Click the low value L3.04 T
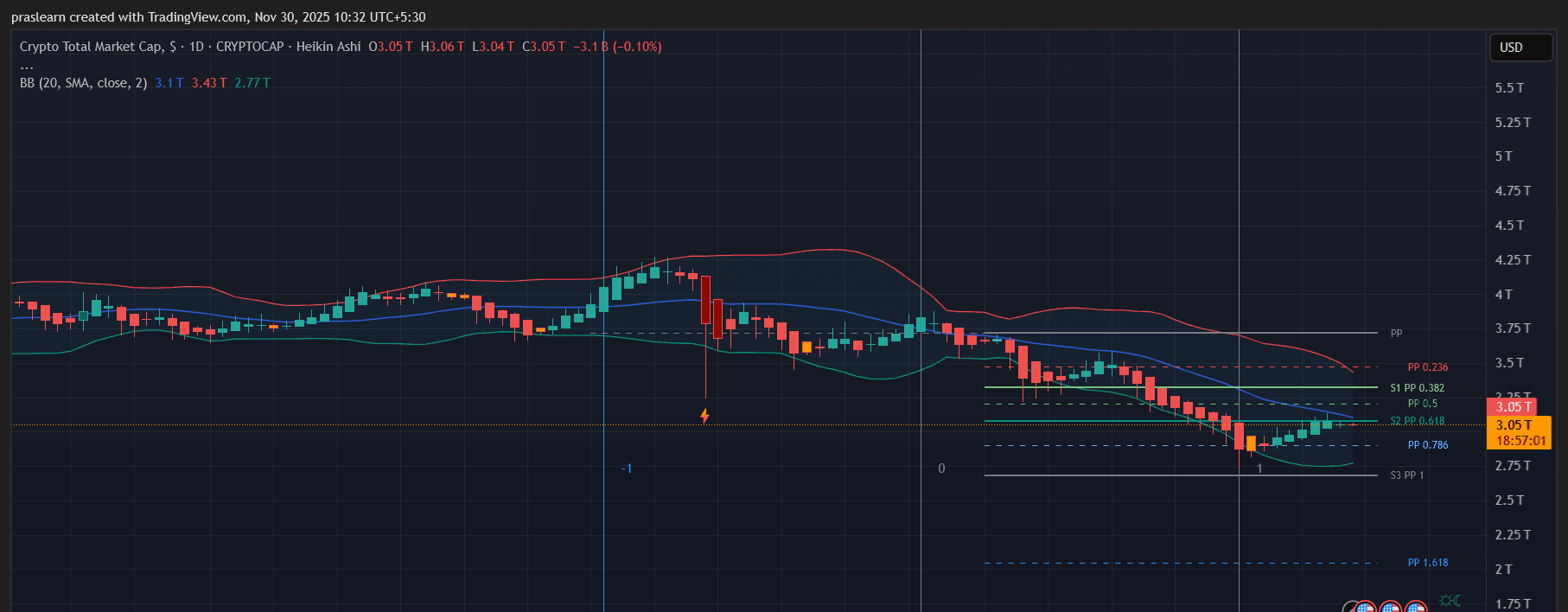 493,47
